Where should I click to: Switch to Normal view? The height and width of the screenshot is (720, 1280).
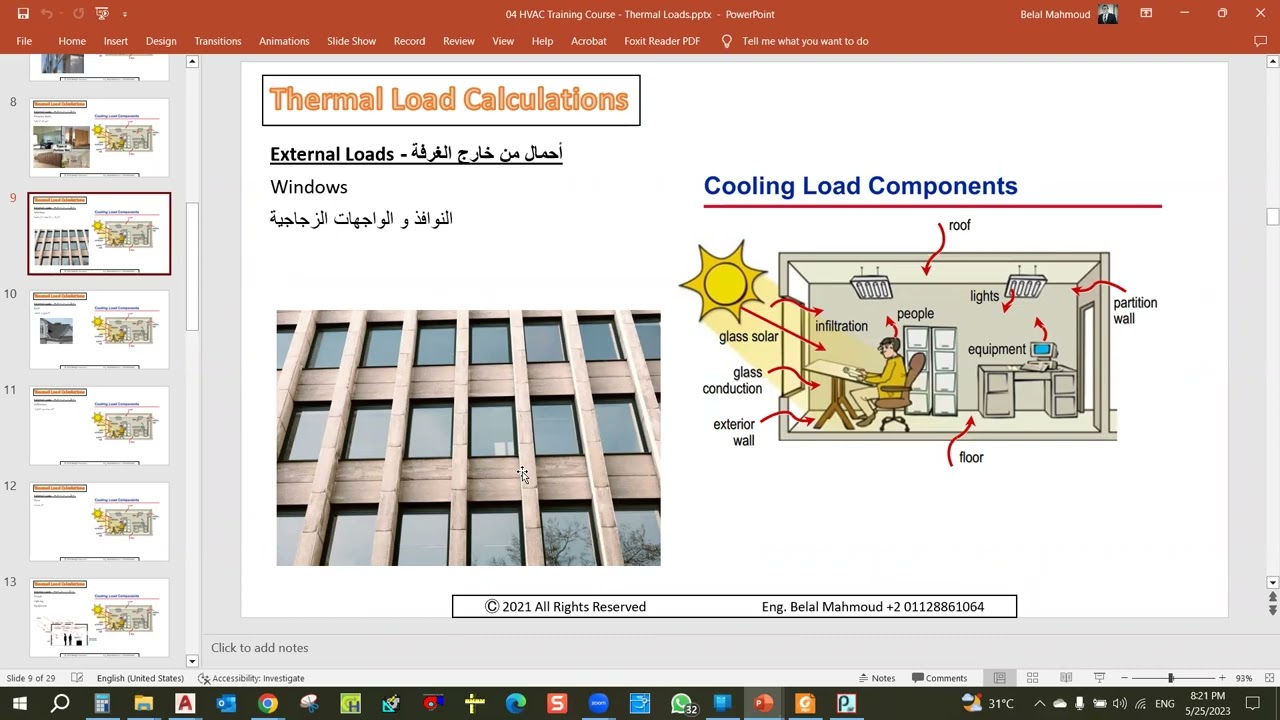pyautogui.click(x=999, y=678)
